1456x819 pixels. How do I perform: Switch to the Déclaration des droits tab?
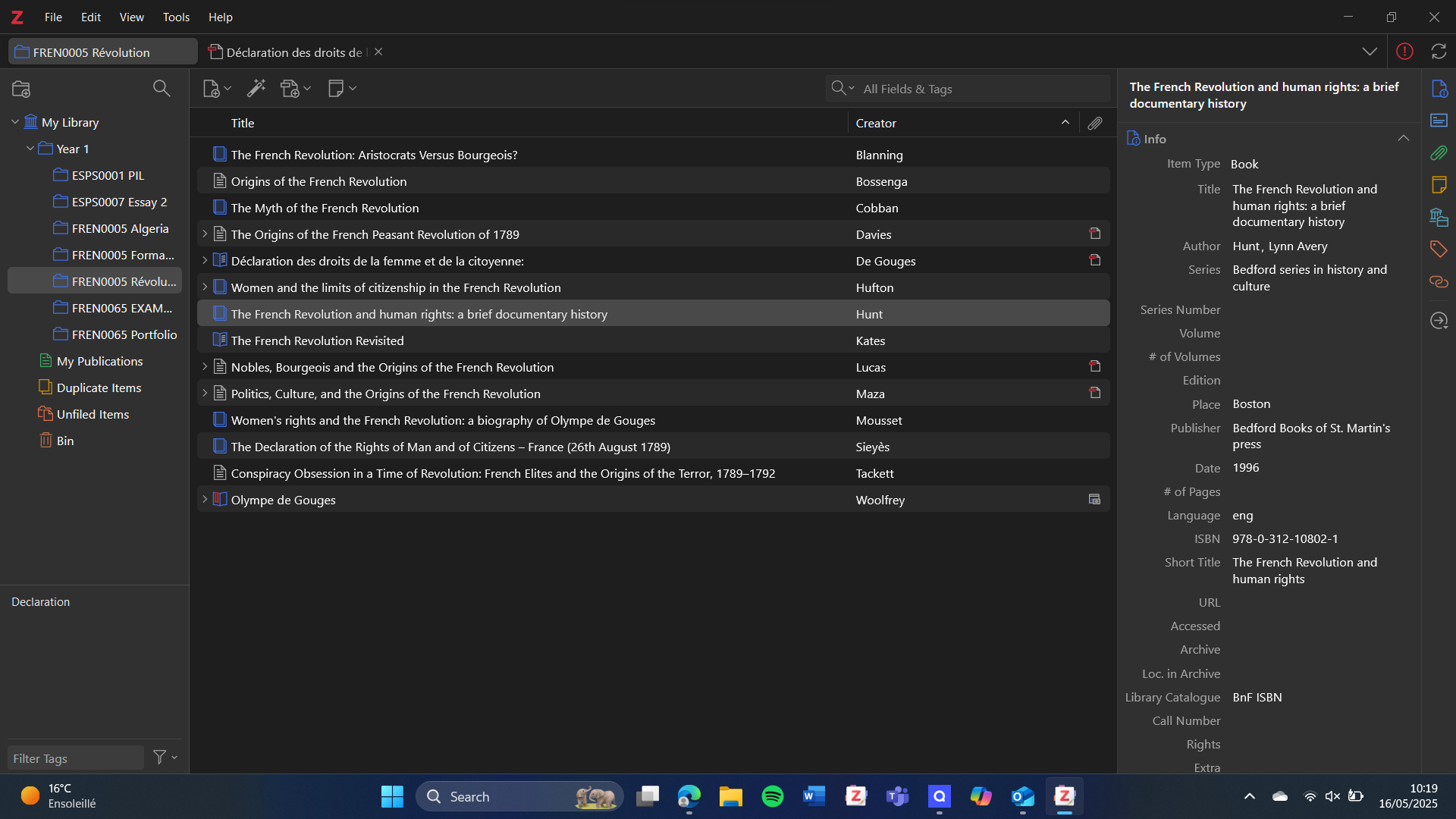292,52
